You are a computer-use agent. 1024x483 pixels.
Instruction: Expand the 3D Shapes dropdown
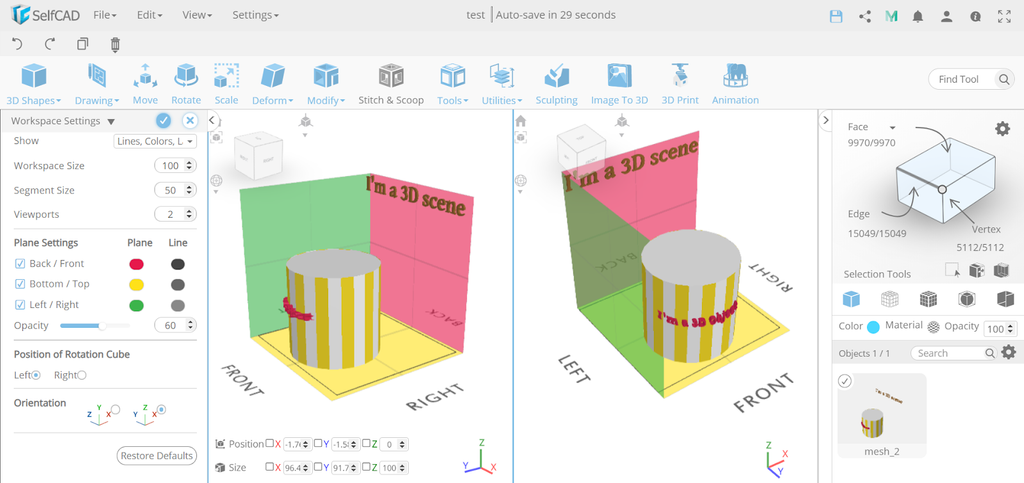(x=34, y=100)
